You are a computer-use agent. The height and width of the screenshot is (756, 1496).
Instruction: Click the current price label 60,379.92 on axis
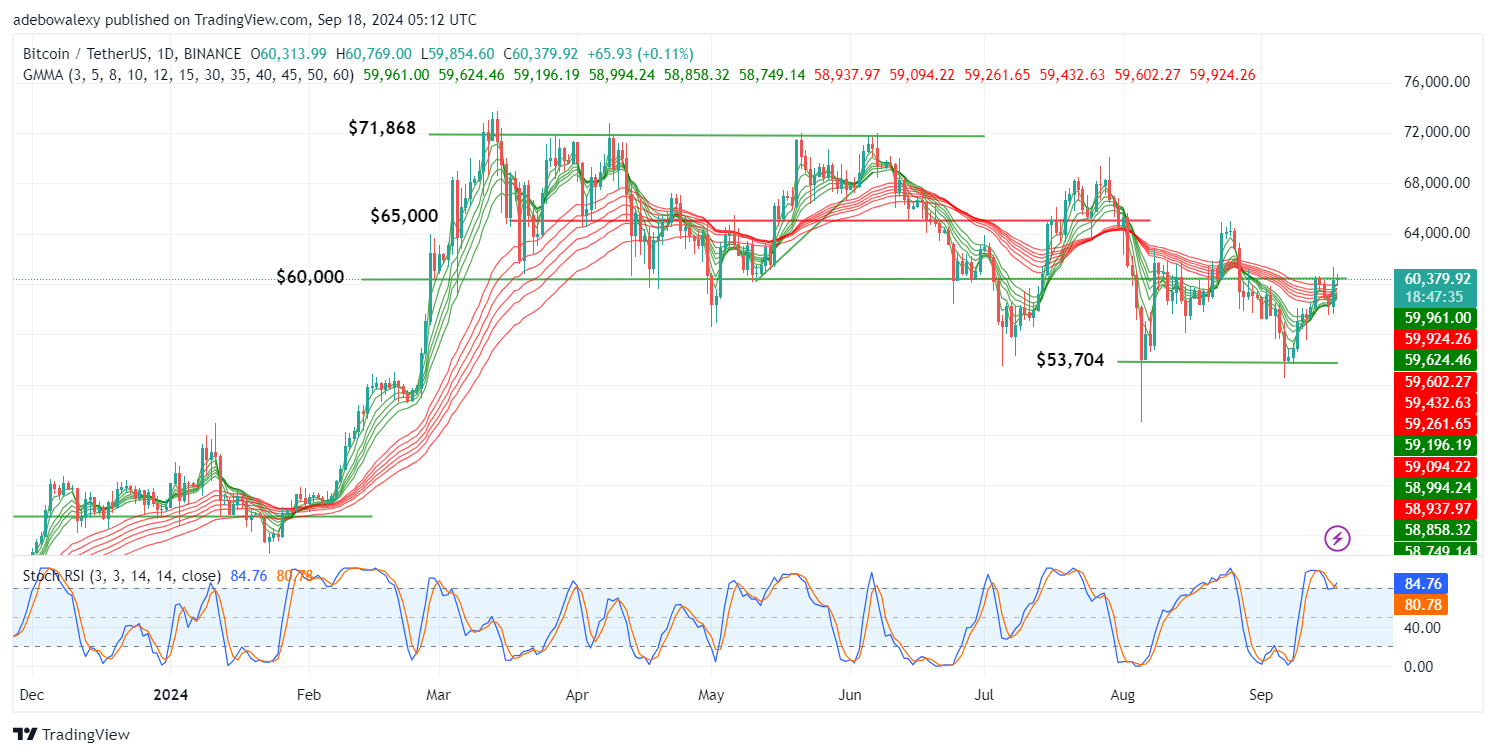click(1436, 279)
